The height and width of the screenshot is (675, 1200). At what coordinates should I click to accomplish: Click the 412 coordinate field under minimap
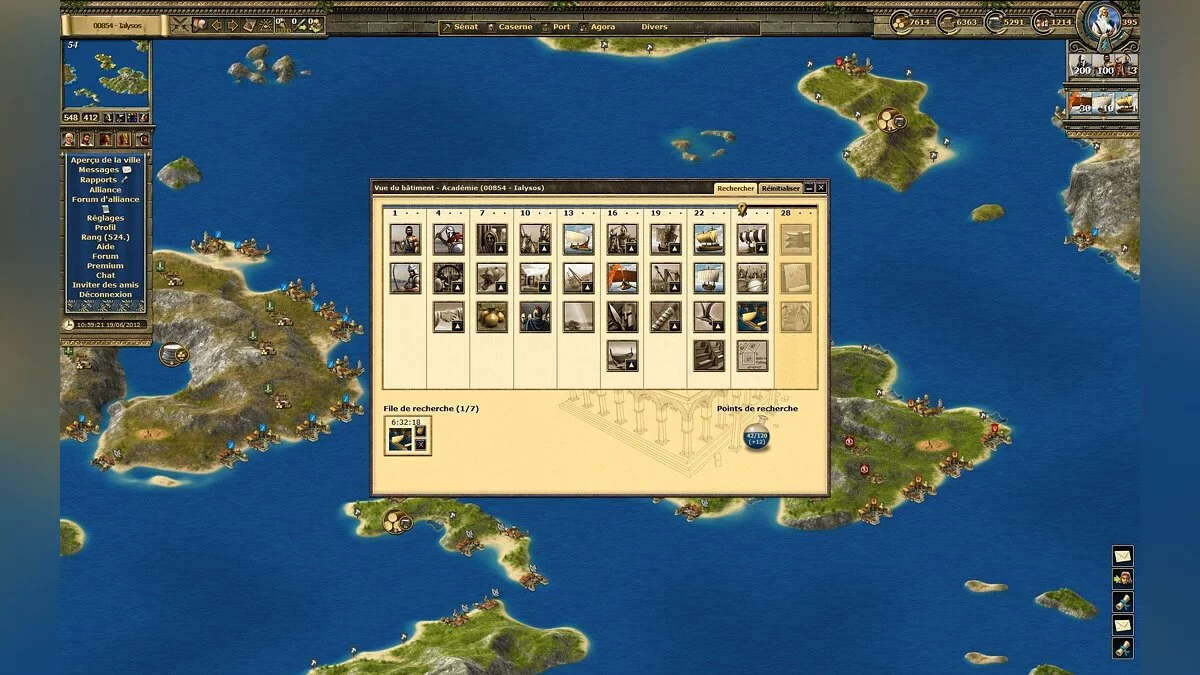89,118
